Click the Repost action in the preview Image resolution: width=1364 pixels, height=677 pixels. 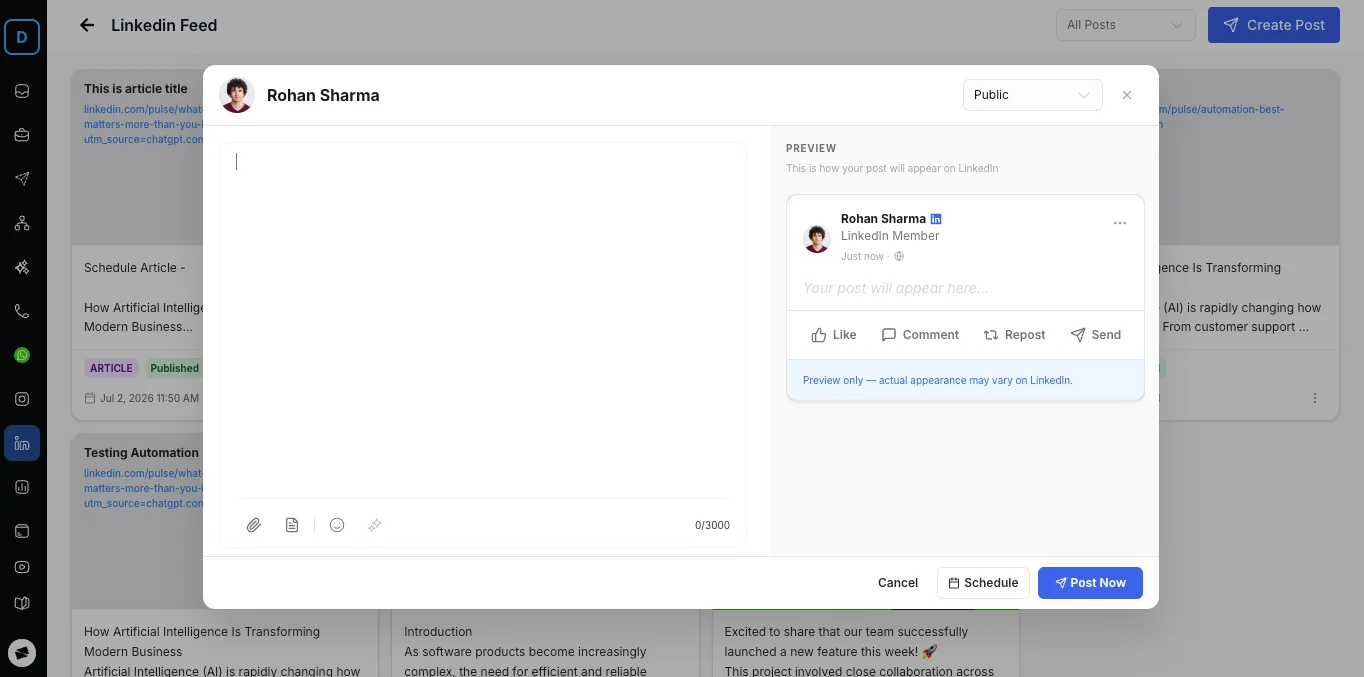pyautogui.click(x=1014, y=335)
